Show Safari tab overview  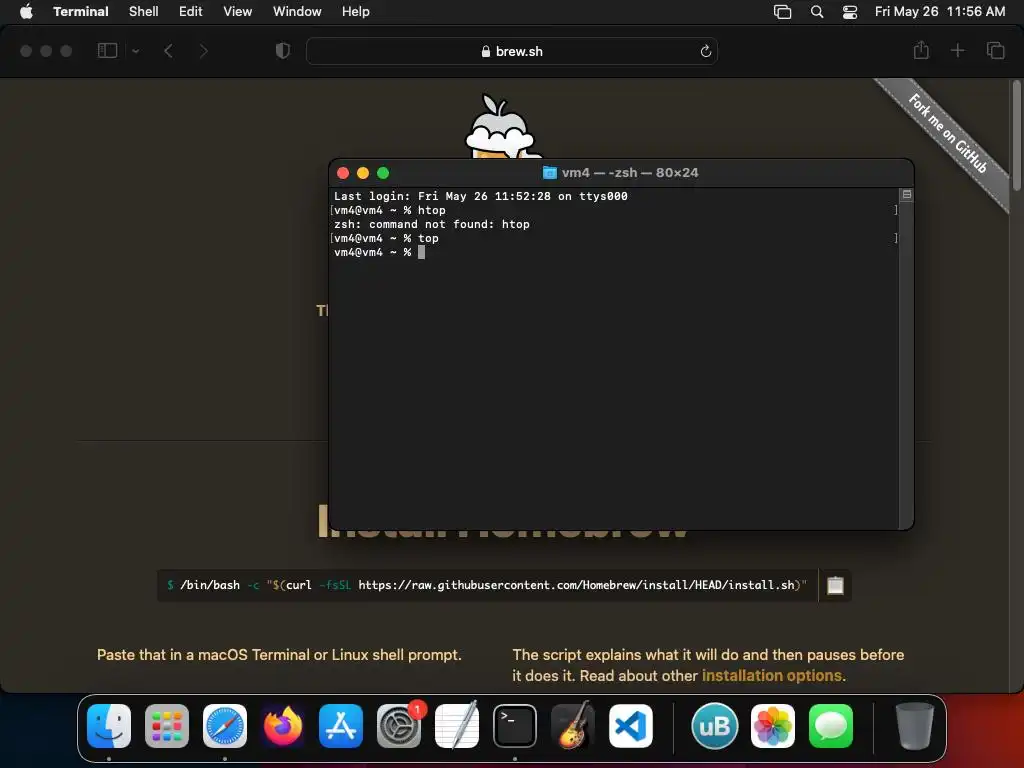[x=995, y=50]
